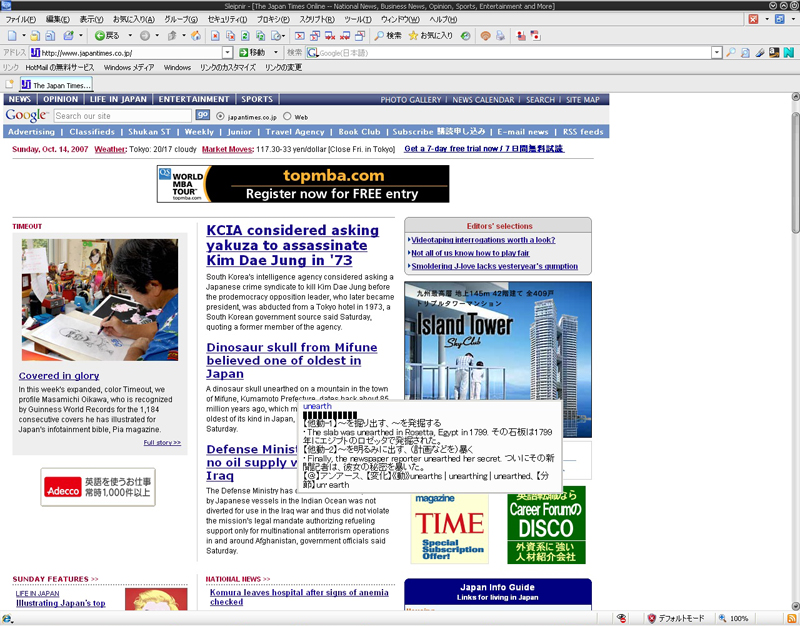Image resolution: width=800 pixels, height=626 pixels.
Task: Click the scrollbar down arrow
Action: tap(795, 606)
